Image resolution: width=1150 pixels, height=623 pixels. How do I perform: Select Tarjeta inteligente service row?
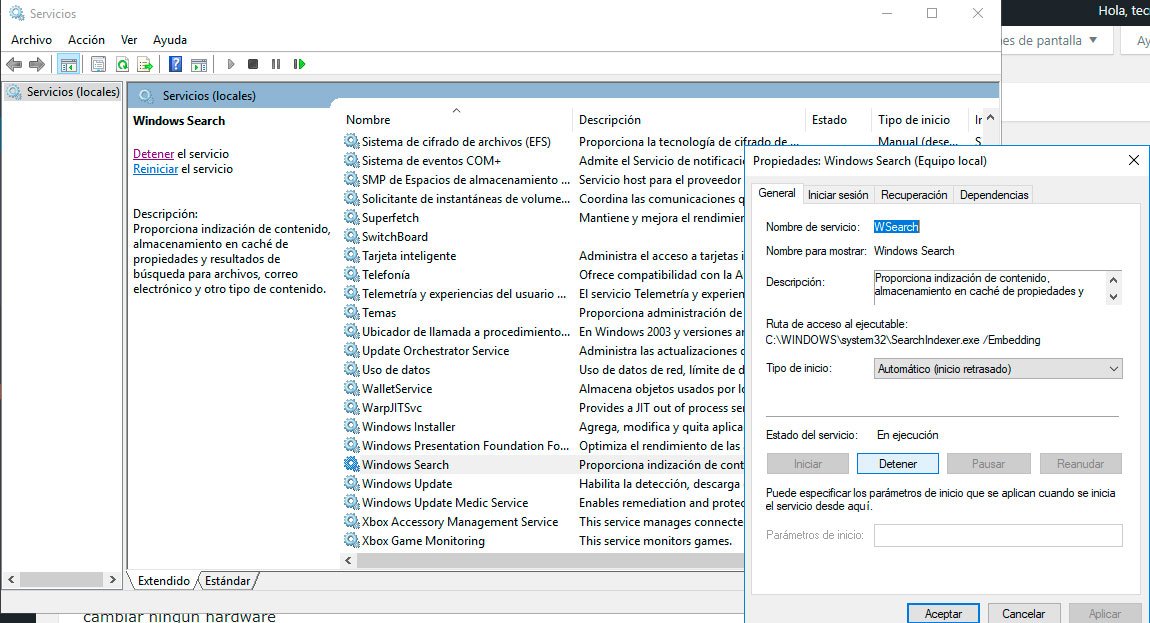pos(409,256)
